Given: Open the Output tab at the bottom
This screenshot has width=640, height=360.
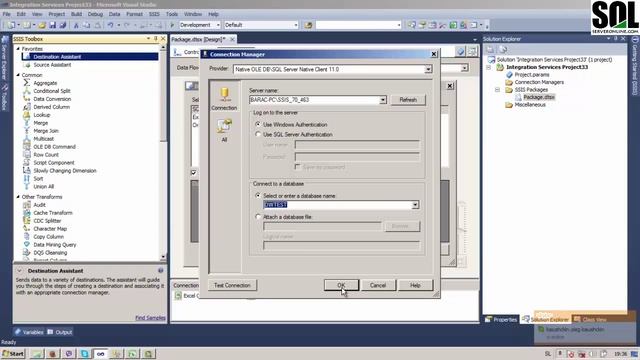Looking at the screenshot, I should click(x=60, y=332).
